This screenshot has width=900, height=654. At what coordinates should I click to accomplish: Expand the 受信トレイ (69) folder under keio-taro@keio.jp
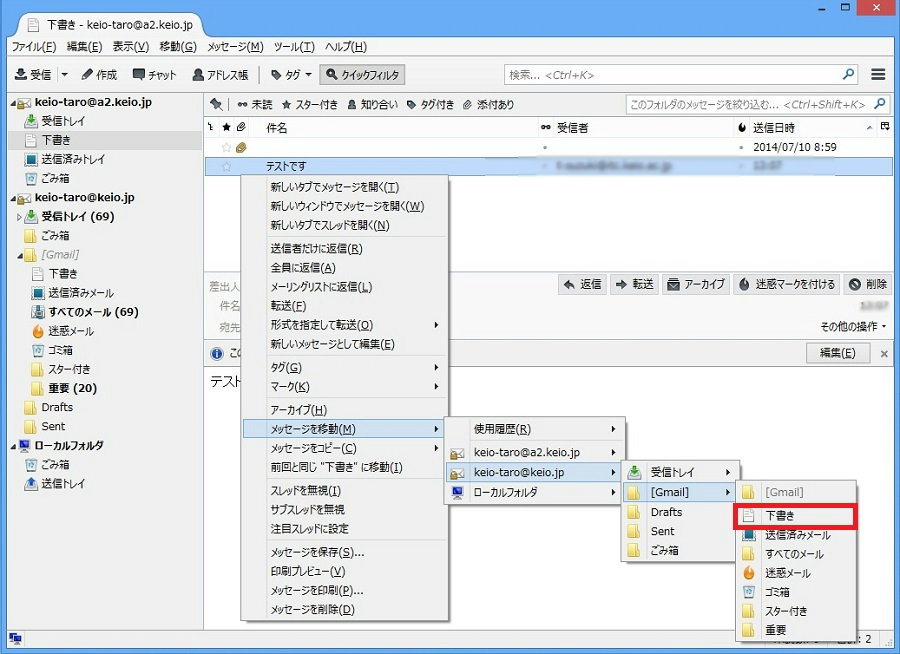pos(19,217)
